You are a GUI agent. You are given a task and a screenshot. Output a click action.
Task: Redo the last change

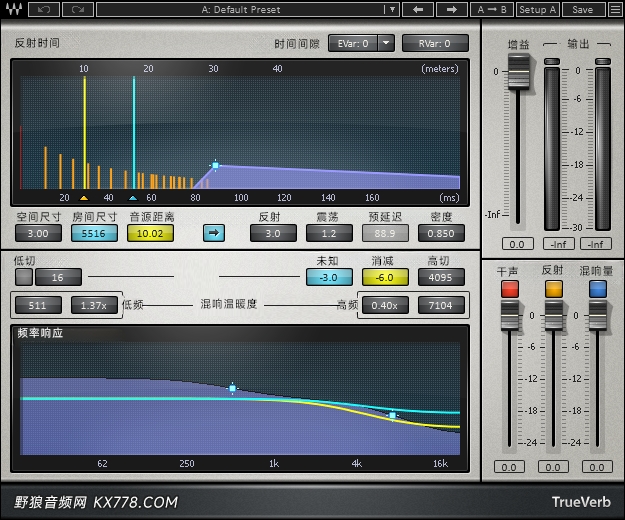click(78, 9)
